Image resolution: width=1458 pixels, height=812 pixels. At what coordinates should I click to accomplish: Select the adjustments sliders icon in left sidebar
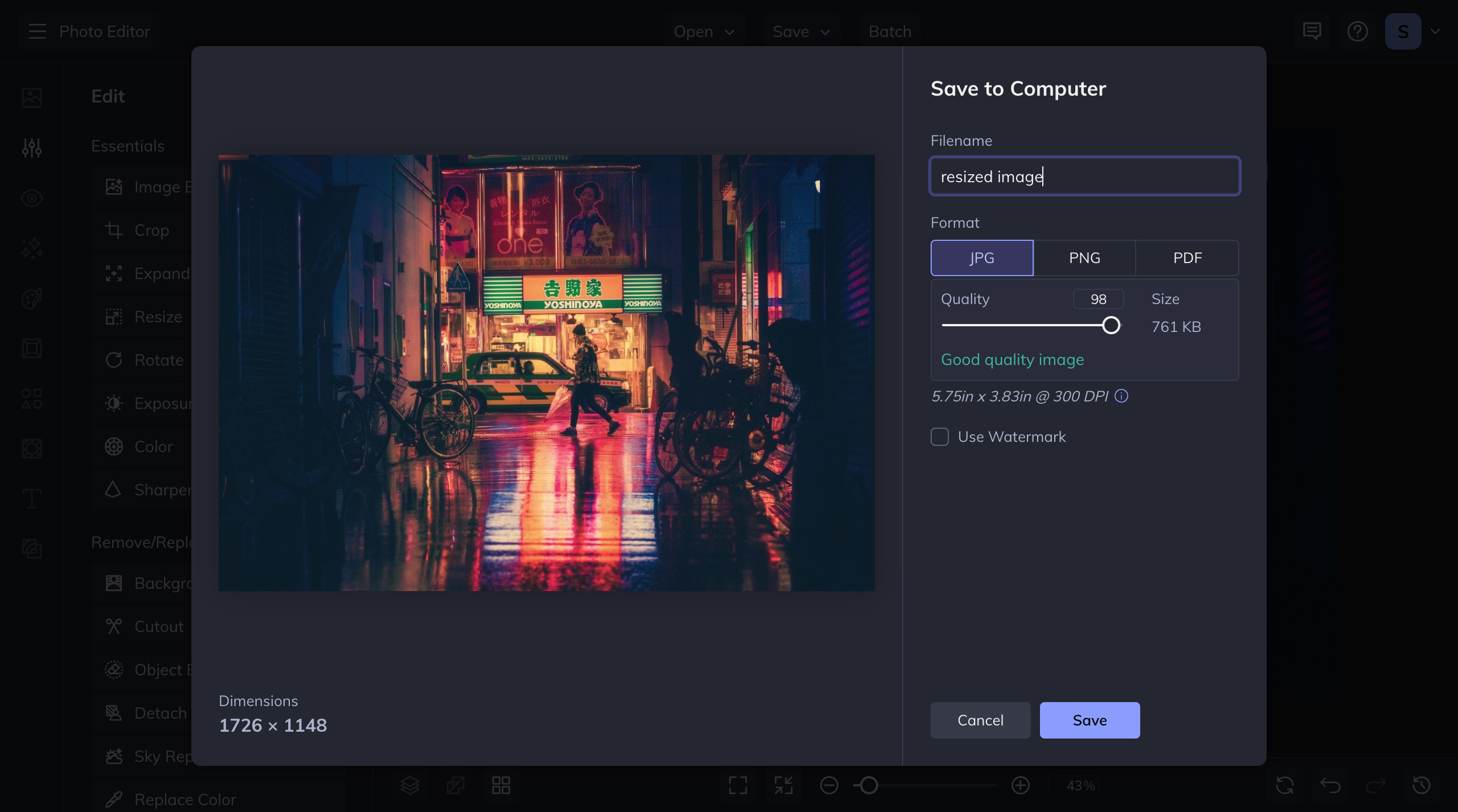point(31,148)
